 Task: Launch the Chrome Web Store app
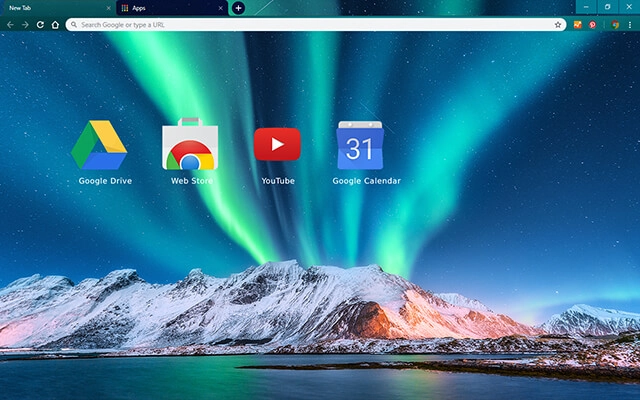[x=190, y=144]
